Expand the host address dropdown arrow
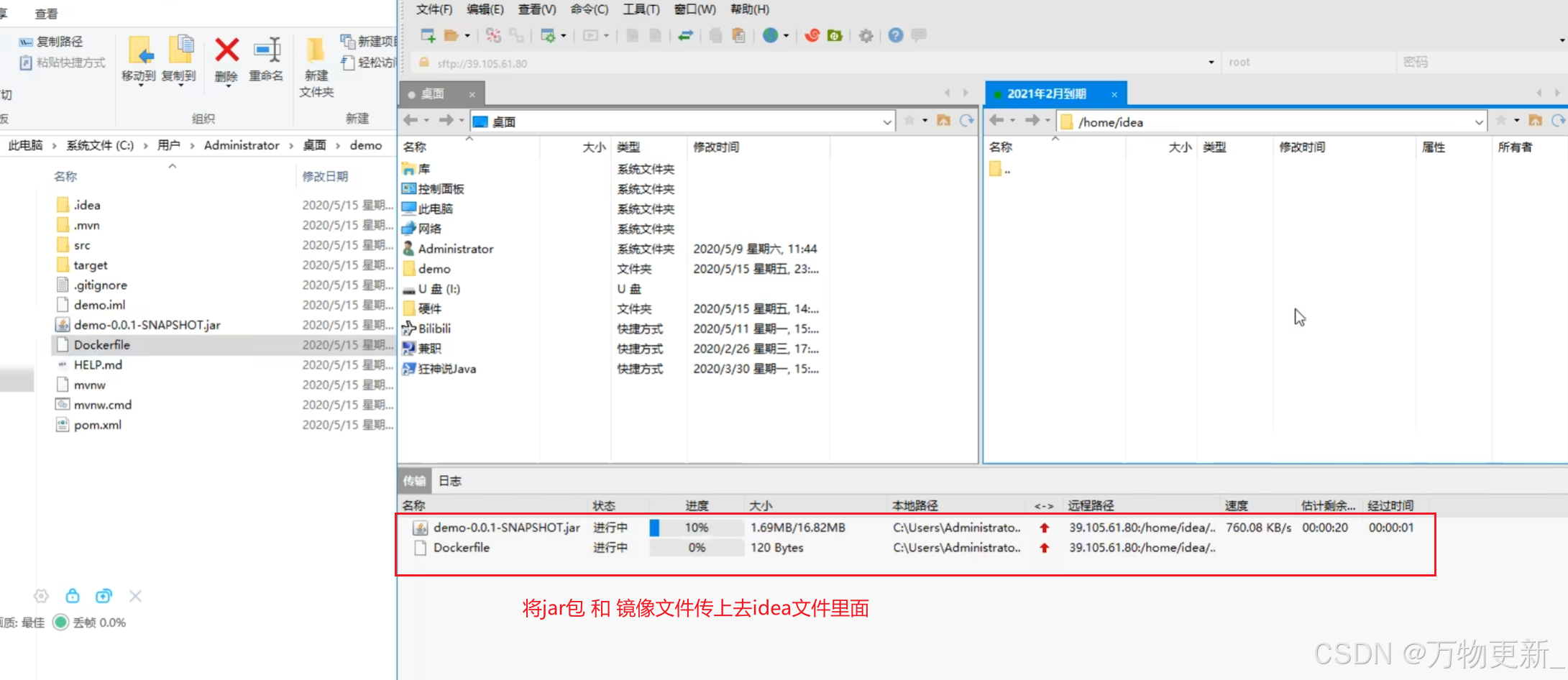1568x680 pixels. click(x=1211, y=63)
